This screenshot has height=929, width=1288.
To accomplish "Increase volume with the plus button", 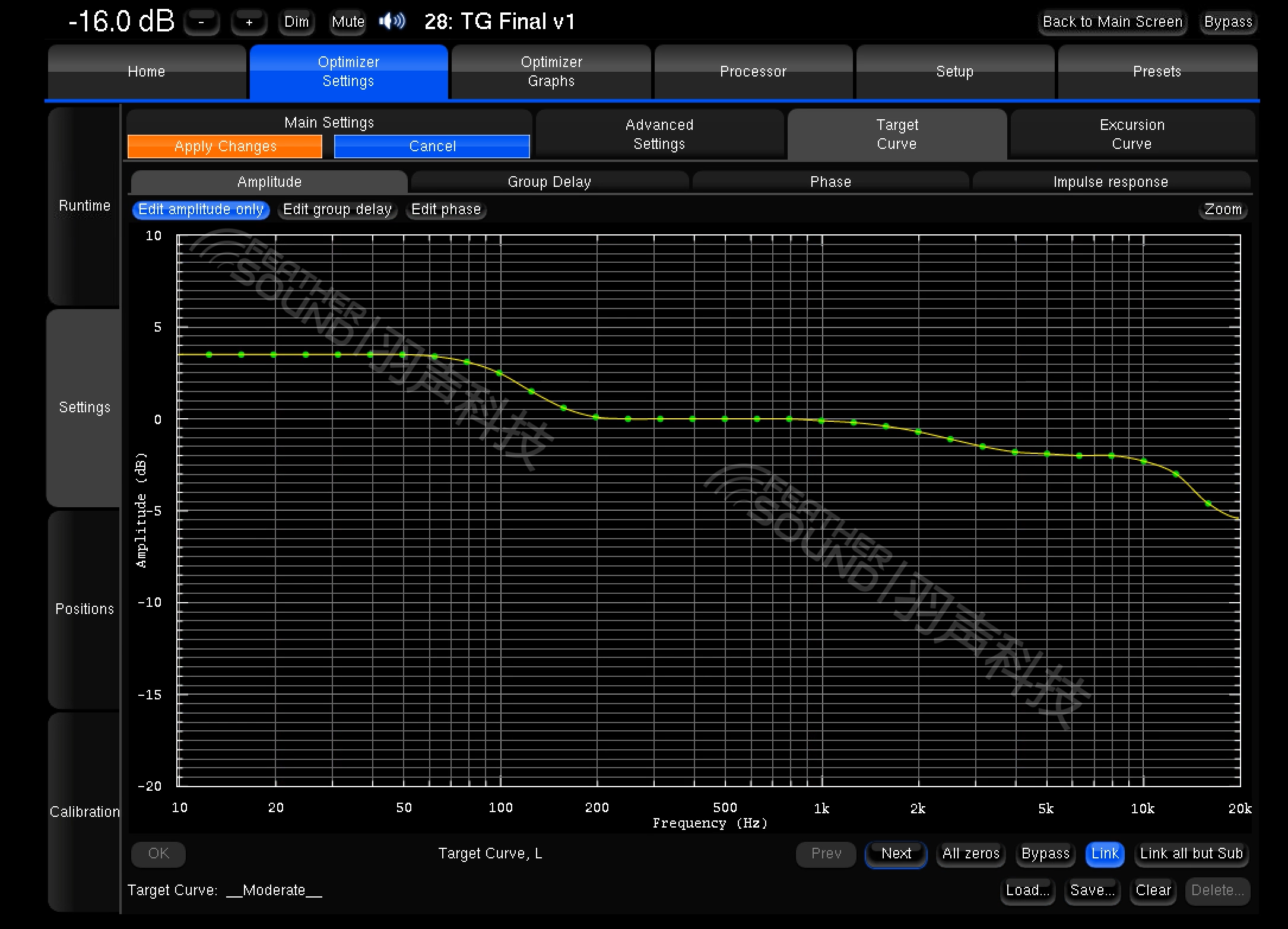I will (x=249, y=22).
